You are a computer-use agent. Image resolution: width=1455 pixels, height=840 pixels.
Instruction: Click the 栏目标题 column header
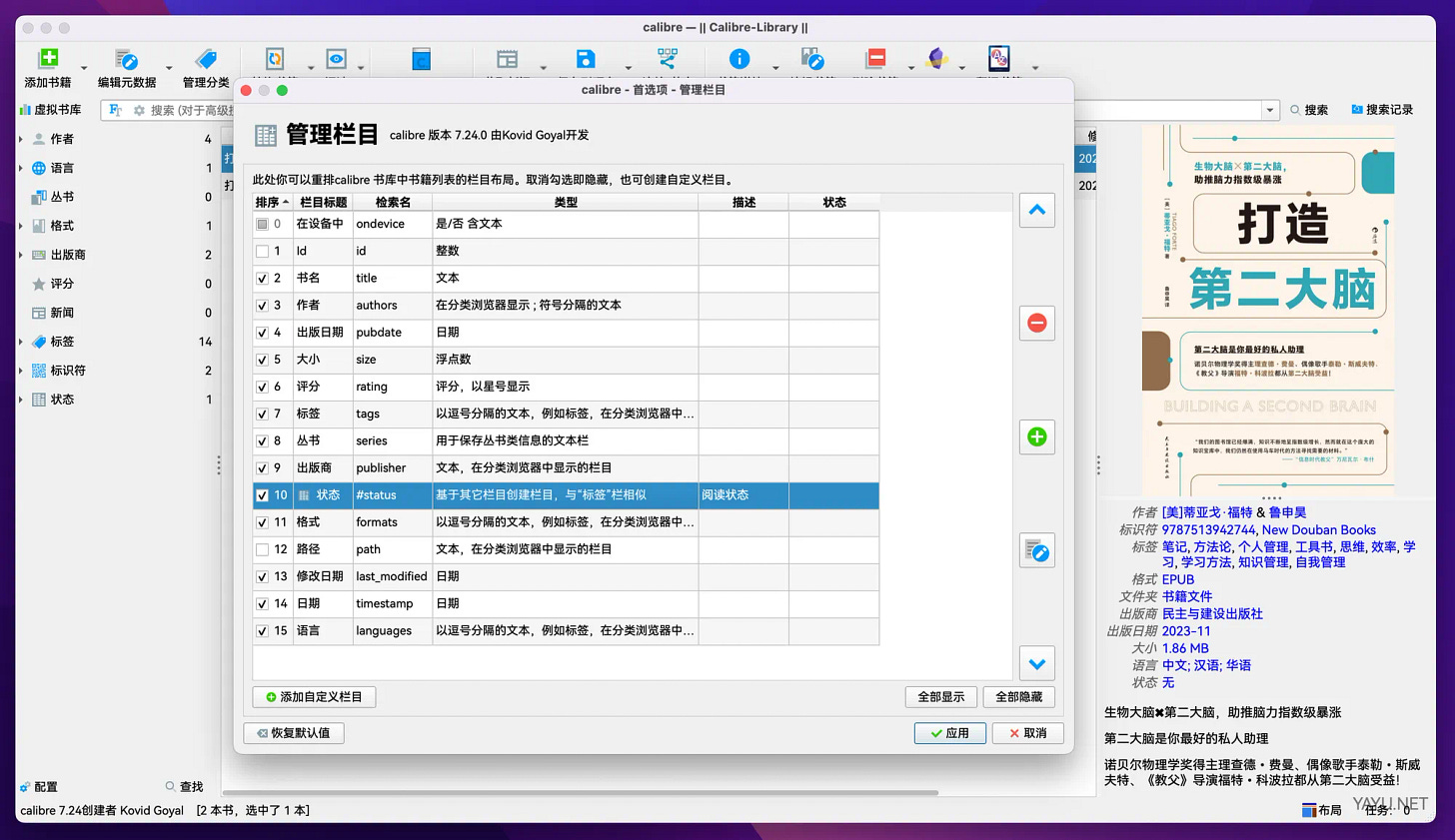tap(324, 202)
